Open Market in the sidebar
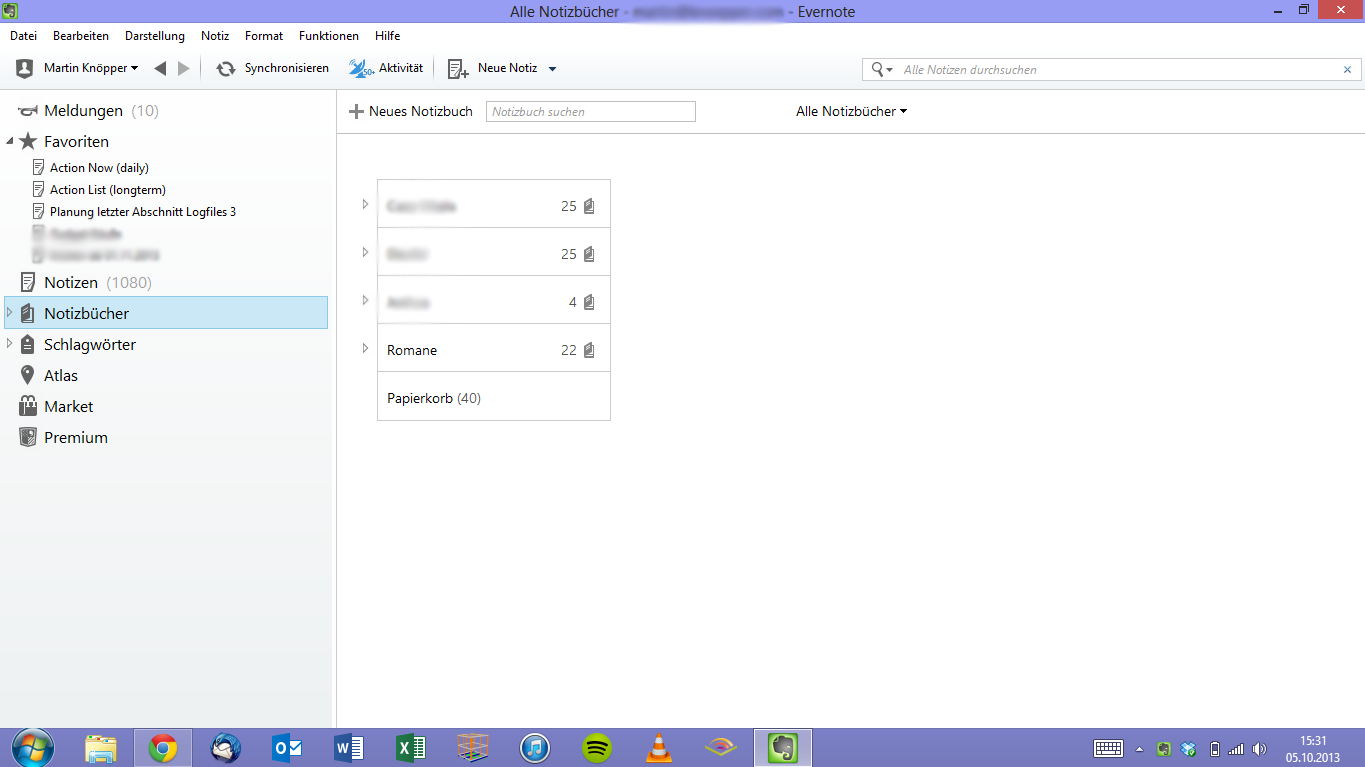The height and width of the screenshot is (767, 1365). pyautogui.click(x=68, y=407)
